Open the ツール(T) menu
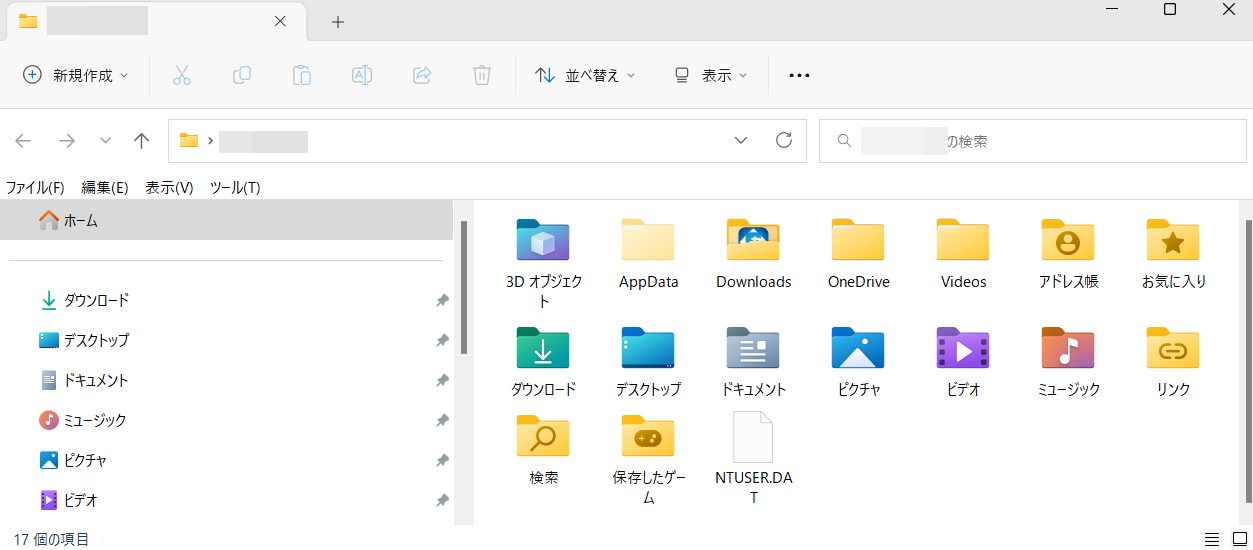The image size is (1253, 550). click(x=235, y=188)
